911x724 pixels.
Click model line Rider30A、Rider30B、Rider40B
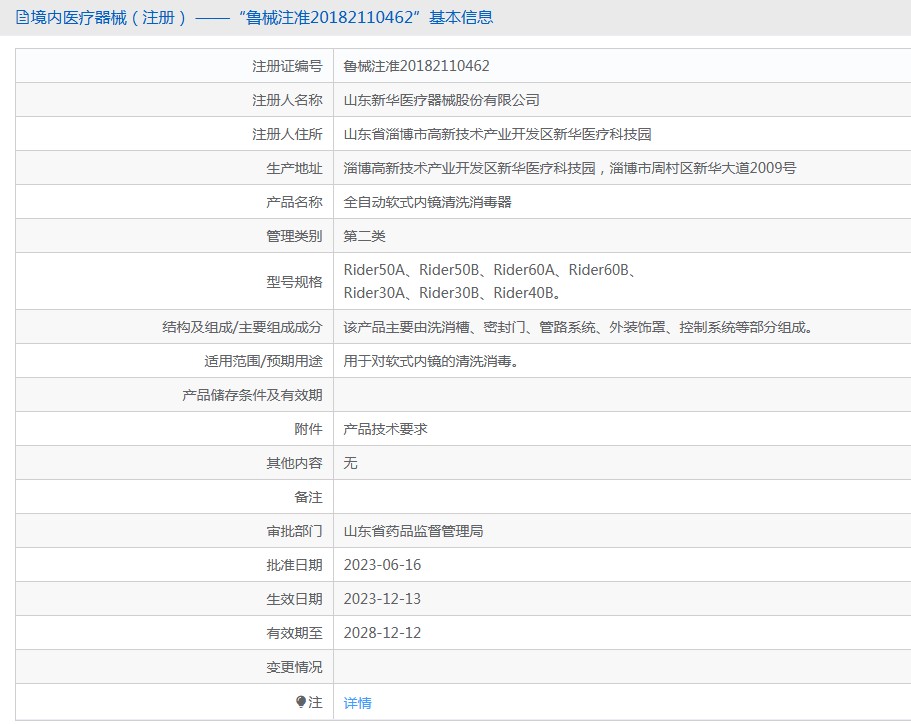coord(452,293)
